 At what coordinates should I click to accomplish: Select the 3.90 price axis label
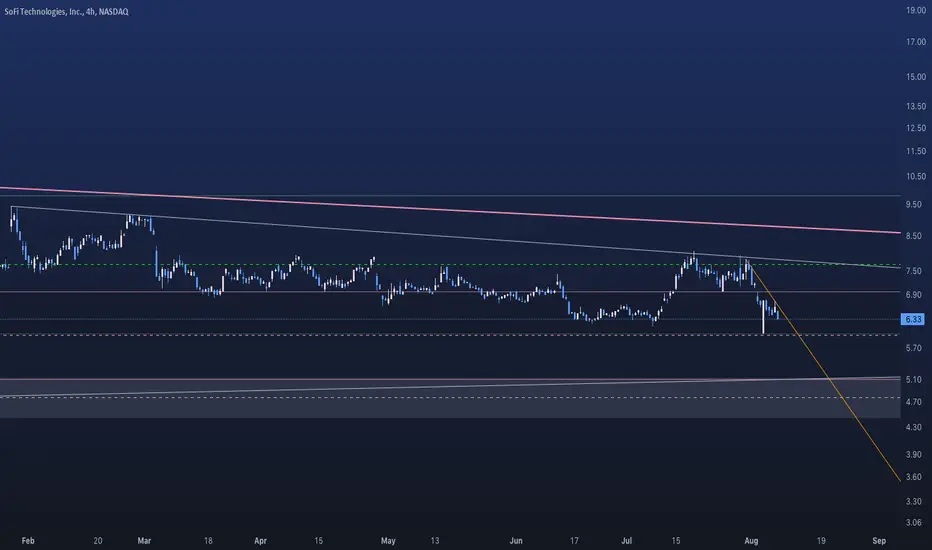(x=913, y=454)
